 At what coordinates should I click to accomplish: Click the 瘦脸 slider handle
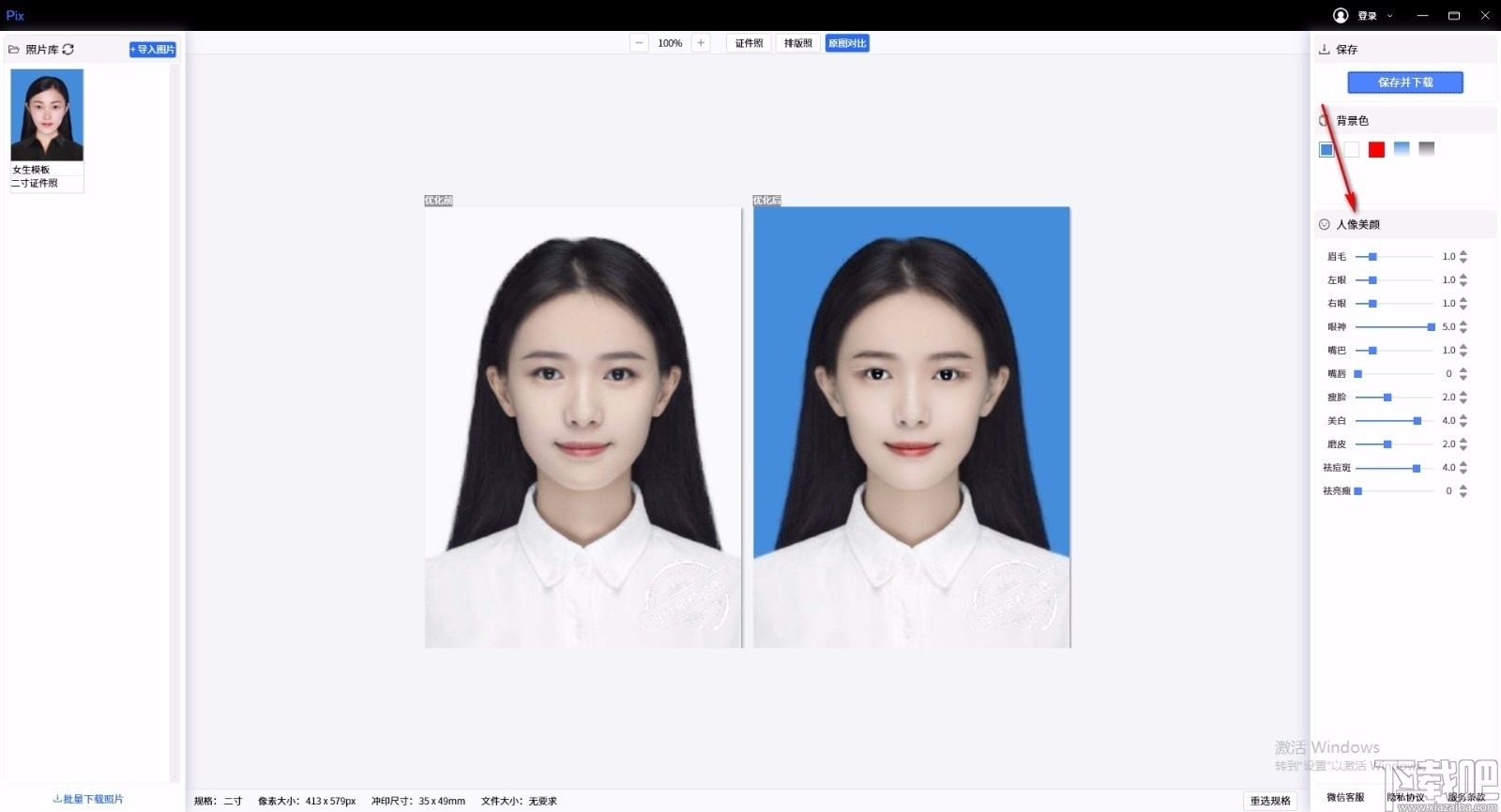[1387, 398]
